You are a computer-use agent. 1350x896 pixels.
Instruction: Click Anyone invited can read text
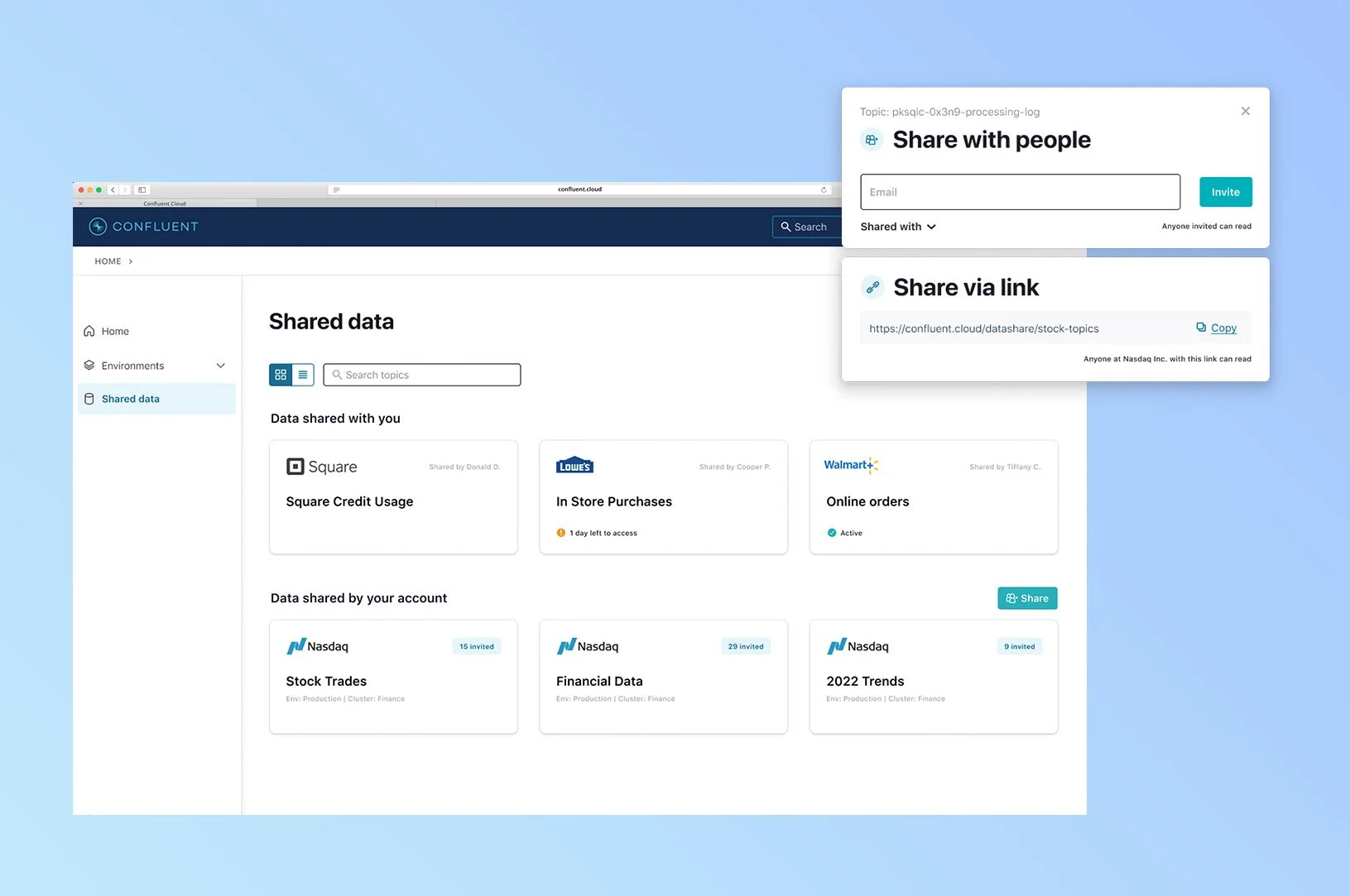coord(1206,226)
